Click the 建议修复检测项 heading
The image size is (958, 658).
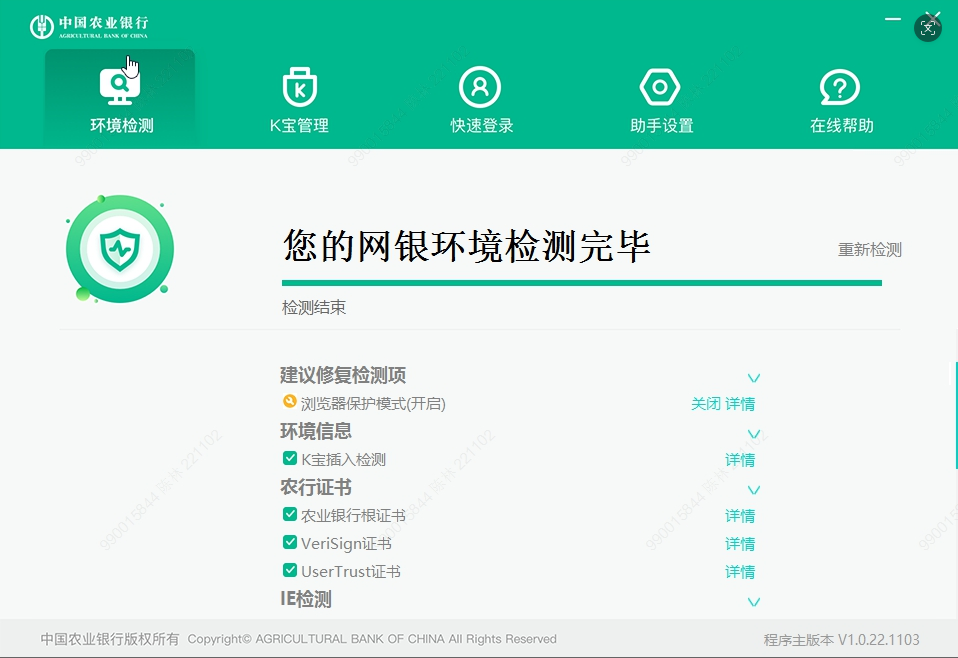343,375
